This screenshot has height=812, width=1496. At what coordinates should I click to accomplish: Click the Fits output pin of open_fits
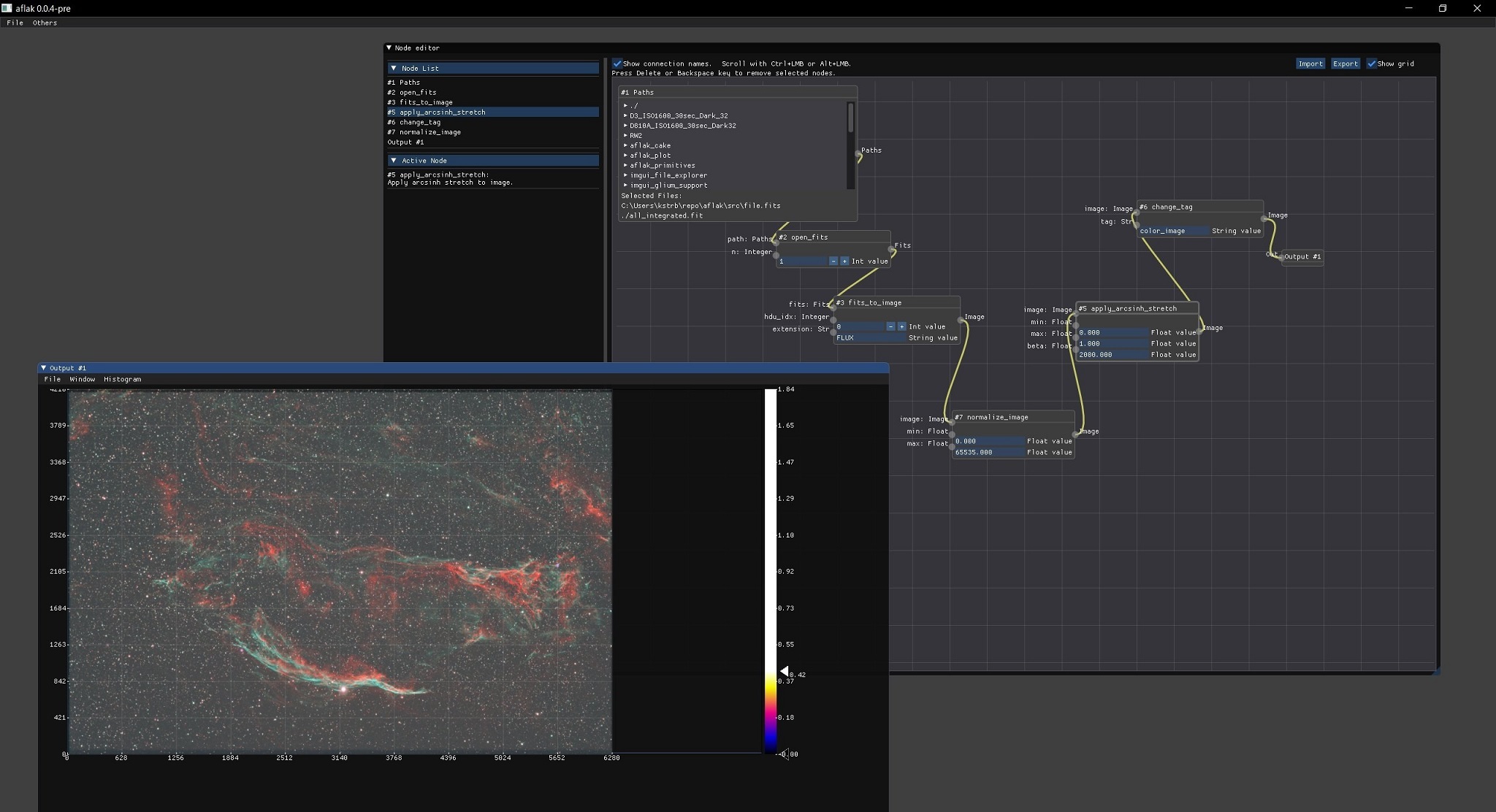[x=891, y=249]
